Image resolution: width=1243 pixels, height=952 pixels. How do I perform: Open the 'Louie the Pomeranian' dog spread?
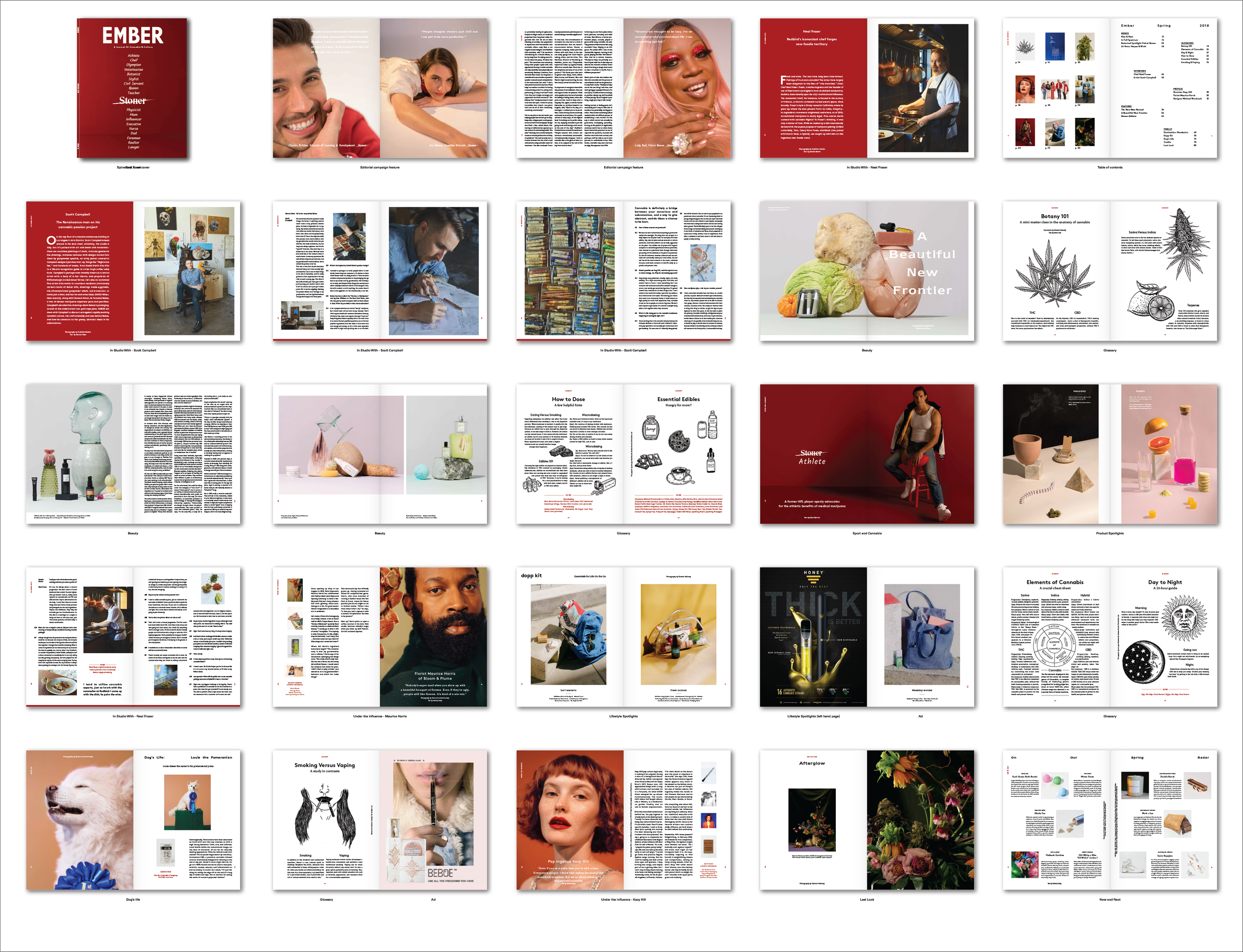[133, 820]
